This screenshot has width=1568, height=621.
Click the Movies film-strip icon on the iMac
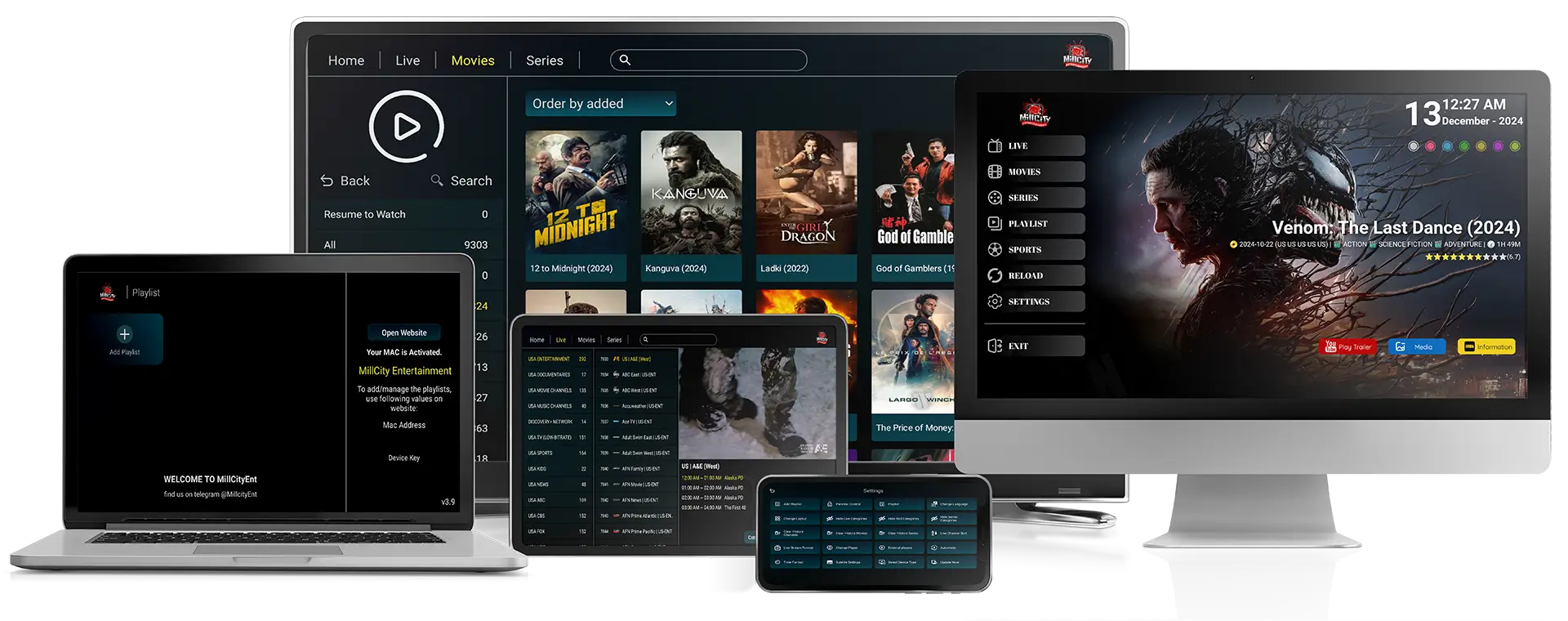coord(995,172)
